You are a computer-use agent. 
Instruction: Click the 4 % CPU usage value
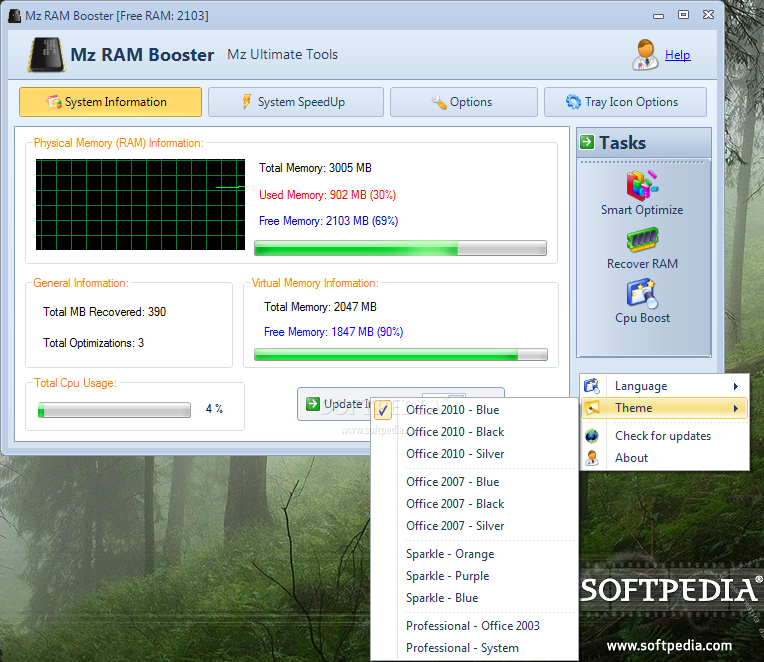coord(214,409)
